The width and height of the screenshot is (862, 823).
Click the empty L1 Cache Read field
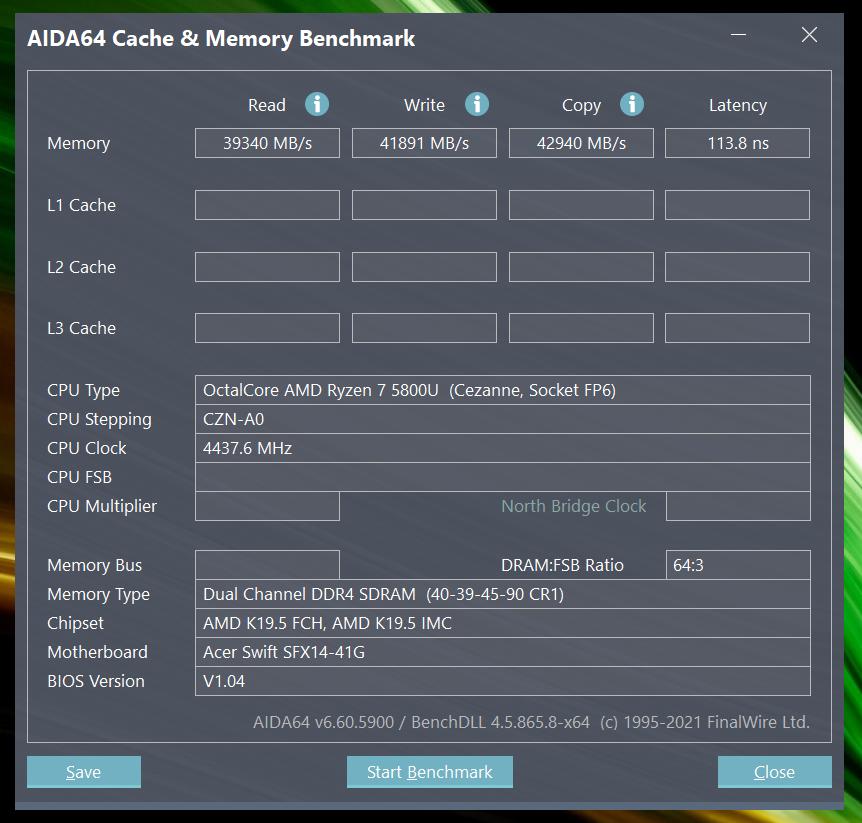click(267, 204)
